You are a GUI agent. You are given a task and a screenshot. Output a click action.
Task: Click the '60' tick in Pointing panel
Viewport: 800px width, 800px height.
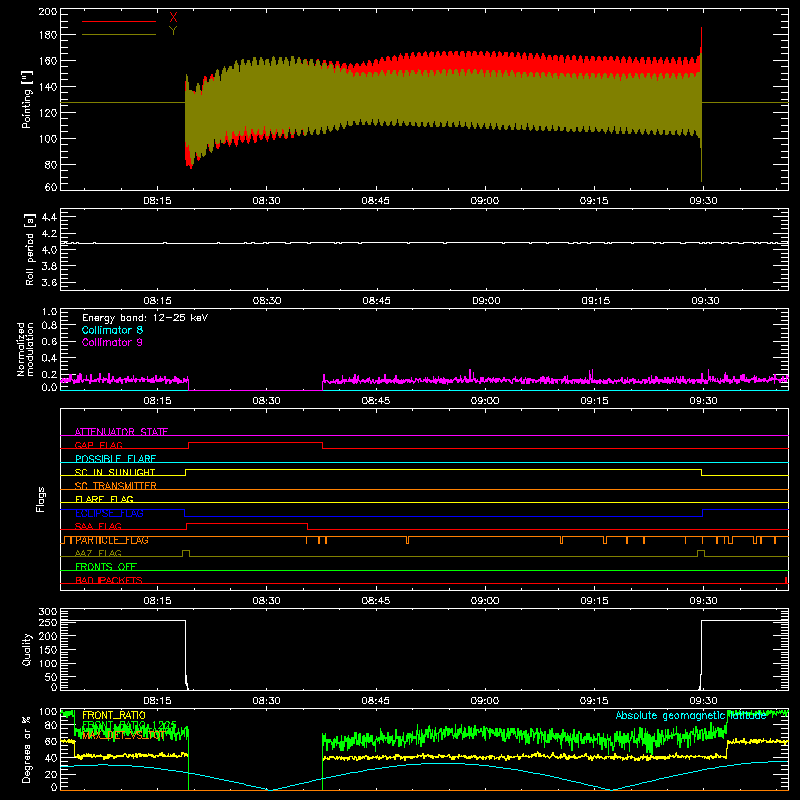click(x=51, y=187)
